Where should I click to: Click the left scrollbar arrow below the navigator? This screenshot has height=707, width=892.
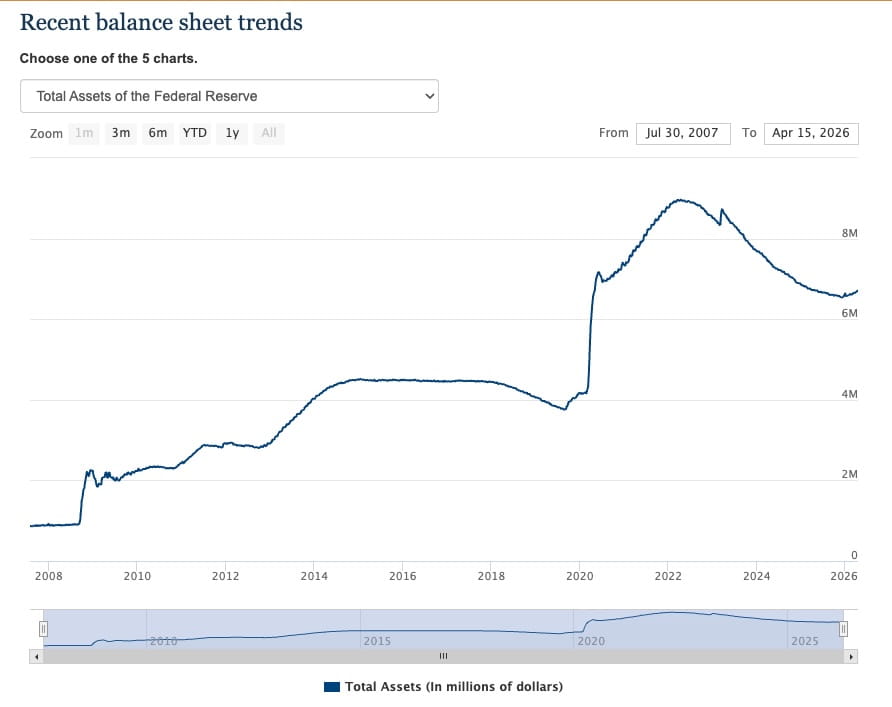(x=34, y=655)
